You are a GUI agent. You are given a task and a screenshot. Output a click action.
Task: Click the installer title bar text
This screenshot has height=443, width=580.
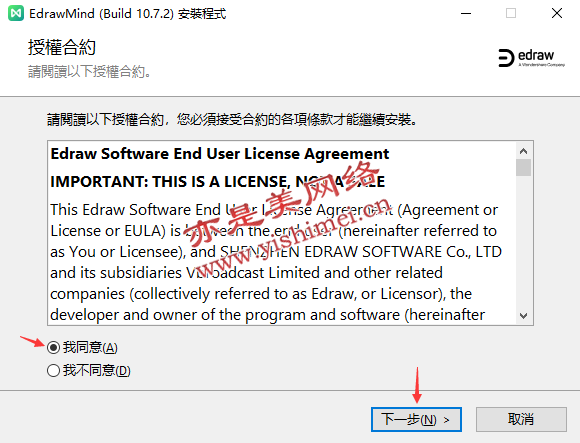128,14
